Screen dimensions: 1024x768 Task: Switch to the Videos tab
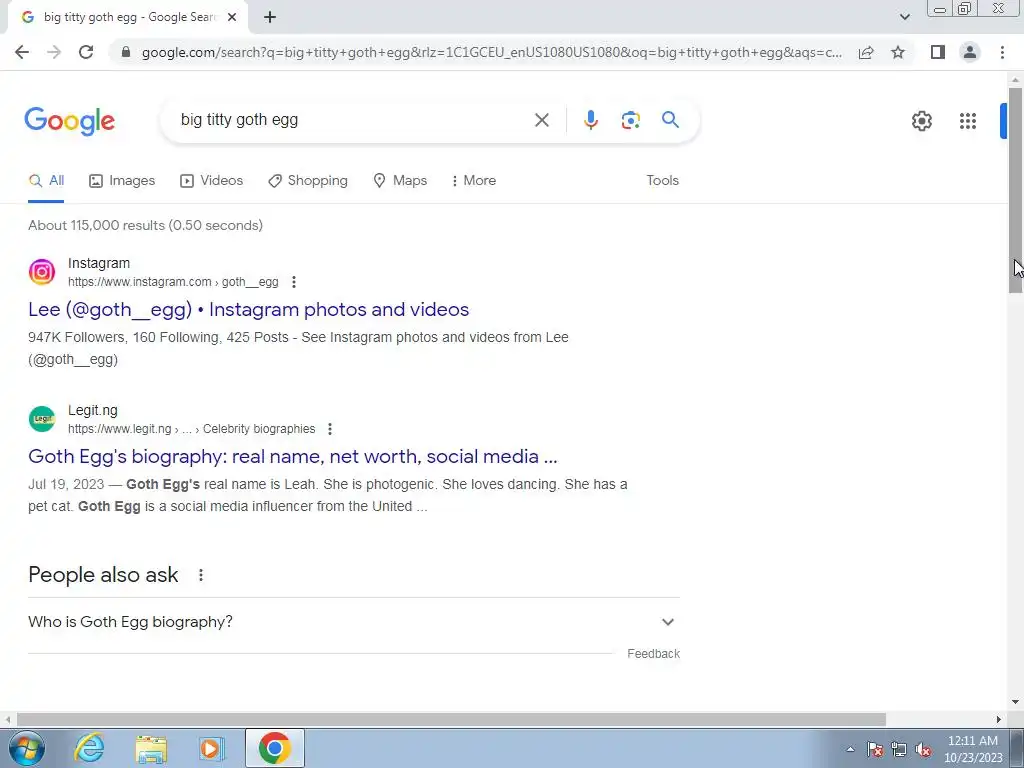pyautogui.click(x=212, y=181)
